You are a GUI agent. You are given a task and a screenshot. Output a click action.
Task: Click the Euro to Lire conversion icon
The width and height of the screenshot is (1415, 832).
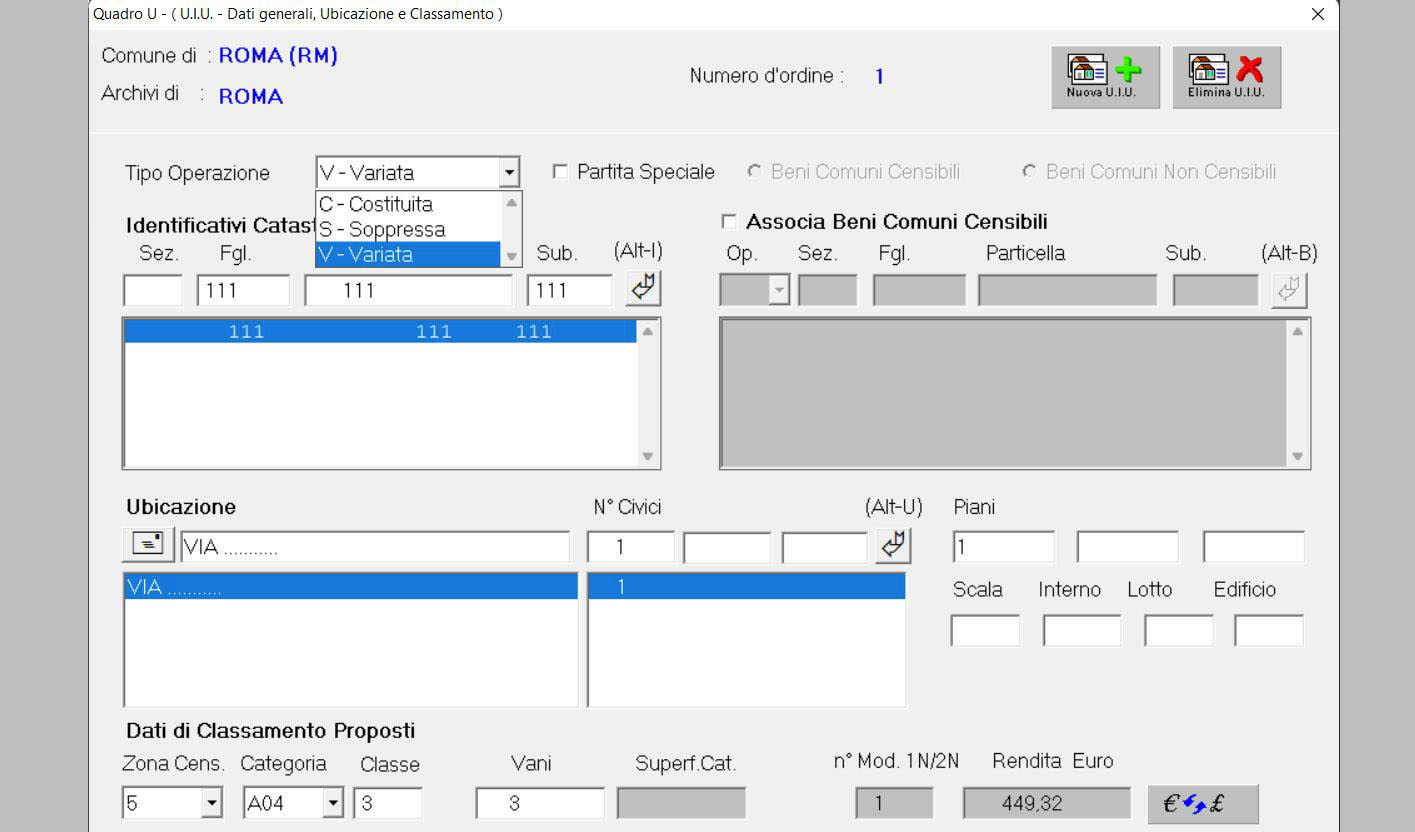[1202, 804]
